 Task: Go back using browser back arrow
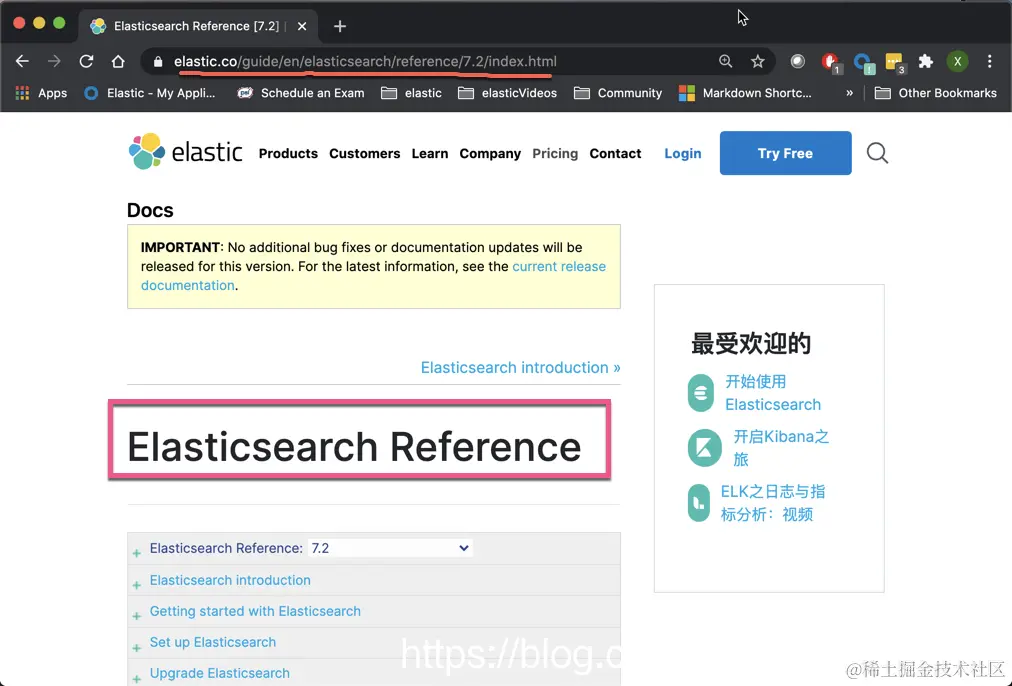click(x=22, y=61)
